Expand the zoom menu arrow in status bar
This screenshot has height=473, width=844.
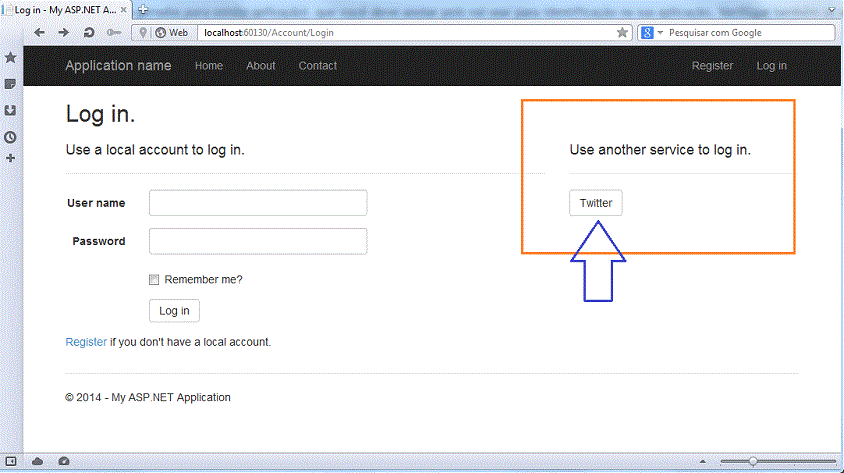coord(703,461)
